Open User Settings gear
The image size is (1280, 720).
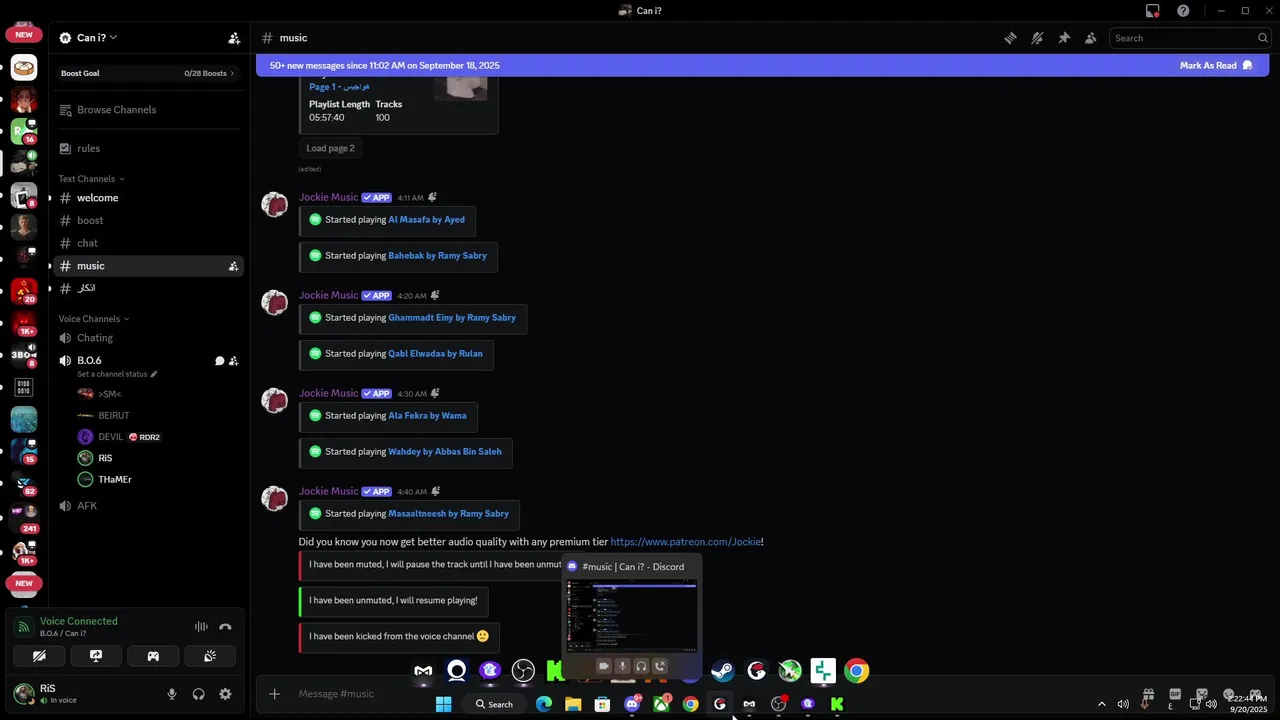(225, 694)
